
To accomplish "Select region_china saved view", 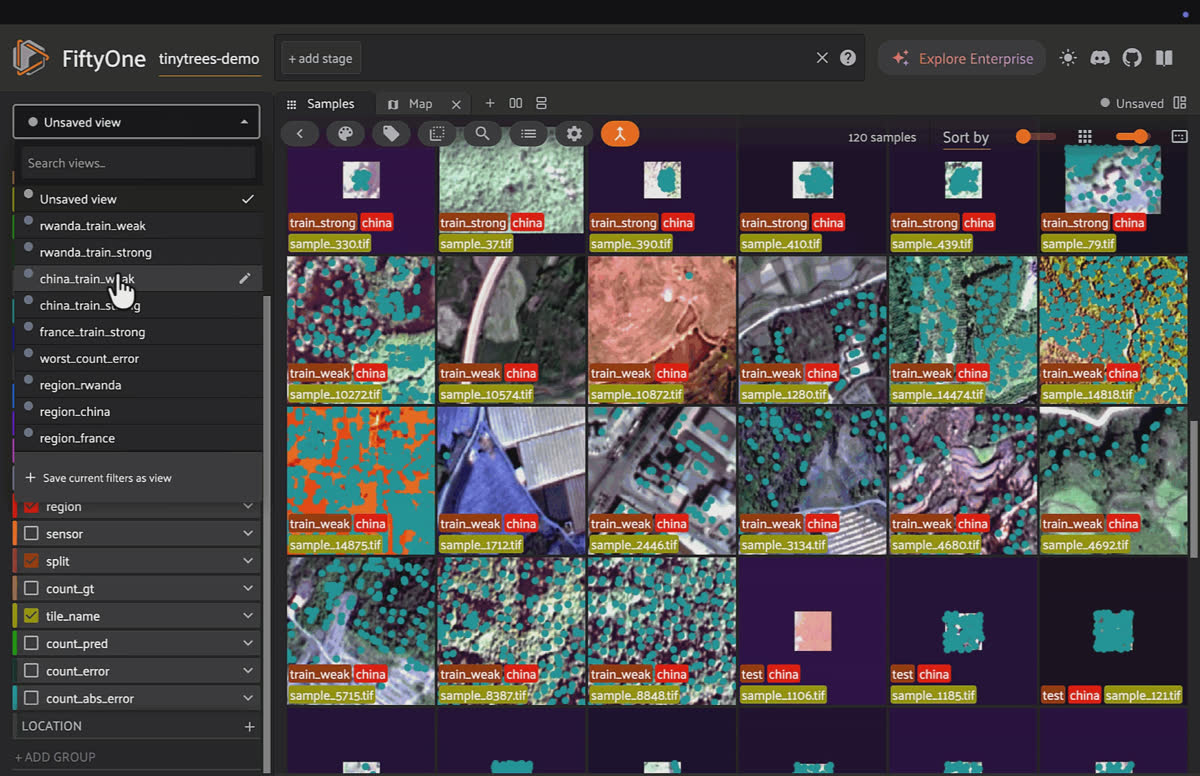I will [x=137, y=411].
